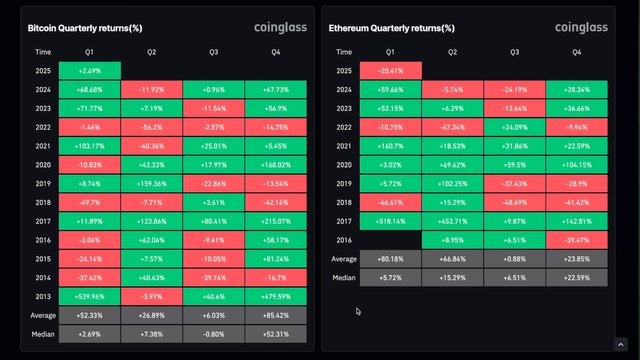Select Bitcoin Q4 column header
The height and width of the screenshot is (360, 640).
(x=276, y=52)
